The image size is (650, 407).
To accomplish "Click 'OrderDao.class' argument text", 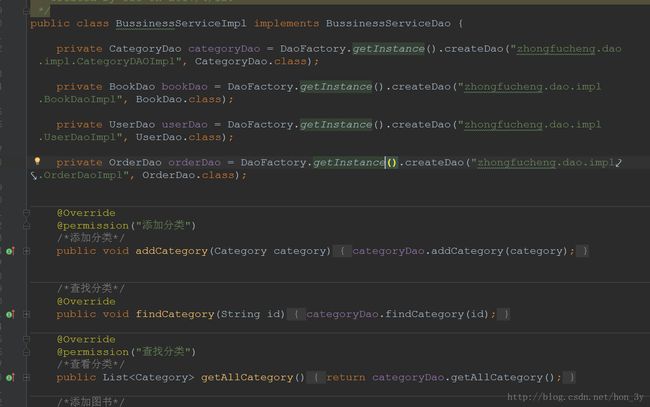I will tap(188, 175).
